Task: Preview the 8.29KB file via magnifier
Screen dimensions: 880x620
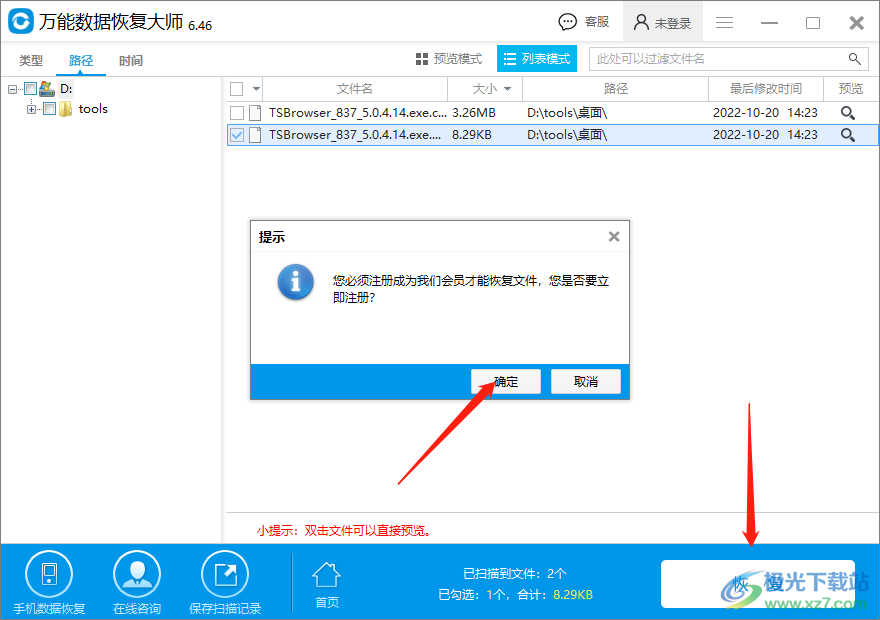Action: pyautogui.click(x=848, y=135)
